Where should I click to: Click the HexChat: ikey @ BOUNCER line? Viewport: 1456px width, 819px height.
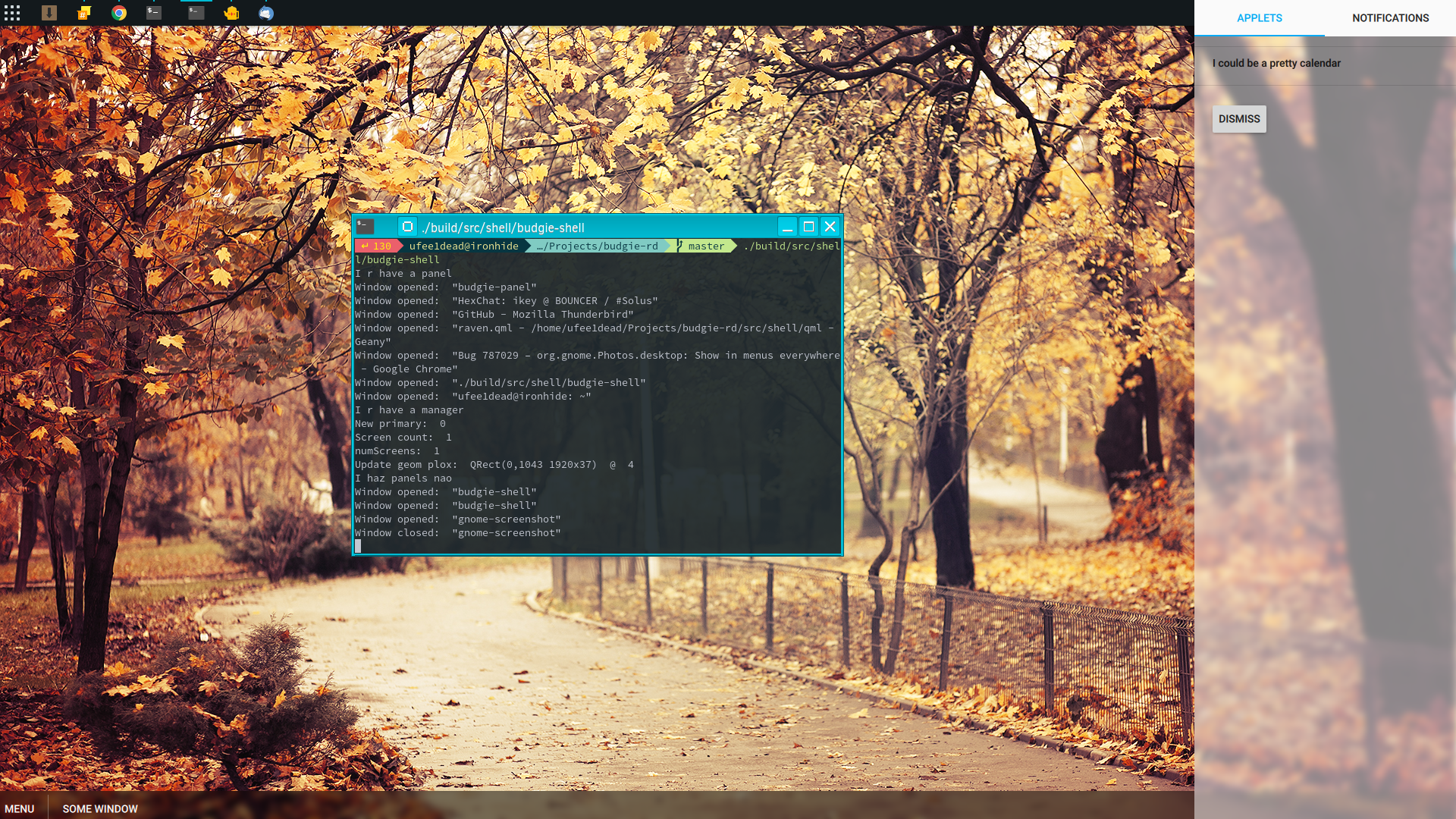coord(507,301)
